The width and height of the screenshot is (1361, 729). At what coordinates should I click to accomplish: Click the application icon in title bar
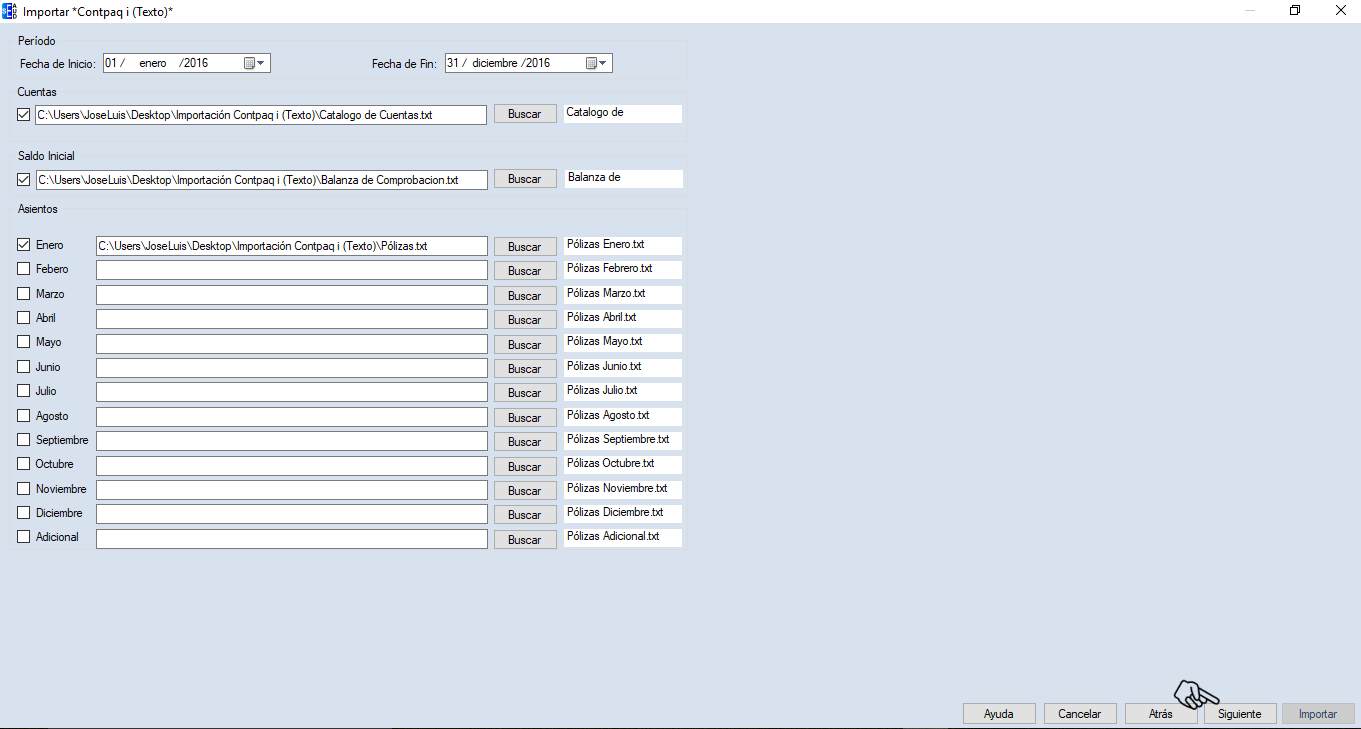click(x=9, y=11)
